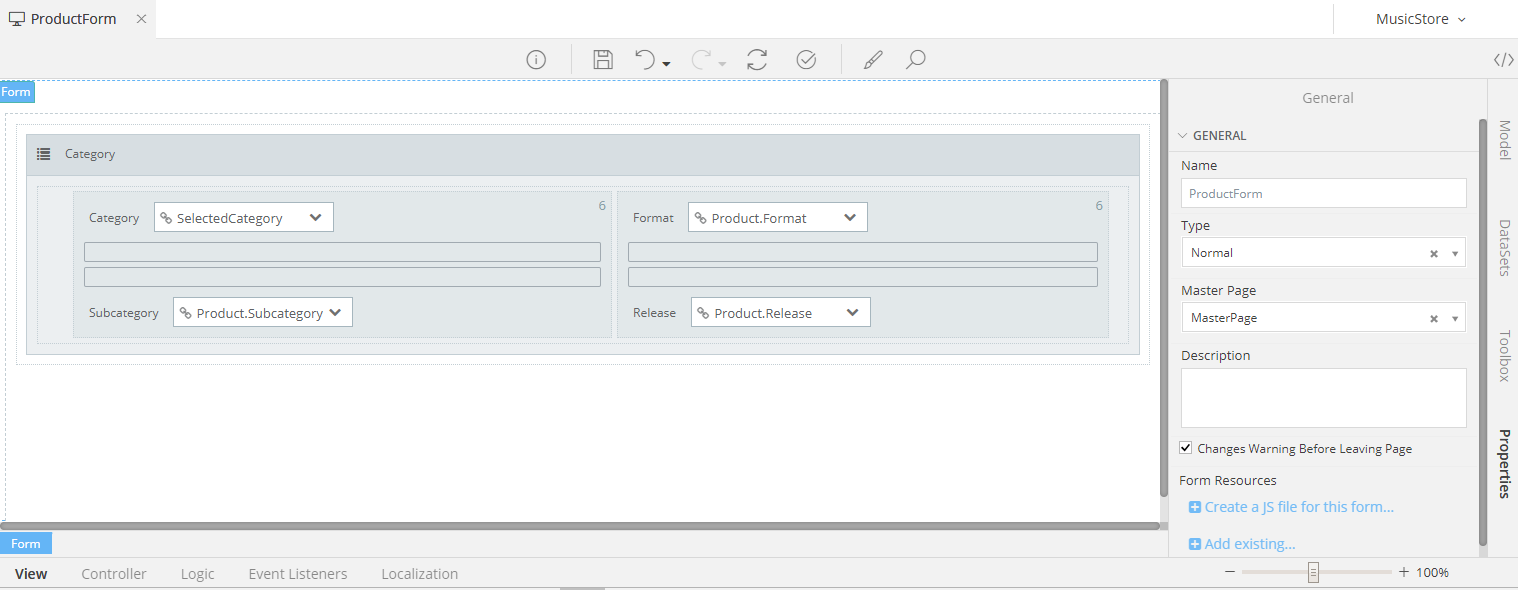1518x590 pixels.
Task: Save the form with the floppy disk icon
Action: click(603, 60)
